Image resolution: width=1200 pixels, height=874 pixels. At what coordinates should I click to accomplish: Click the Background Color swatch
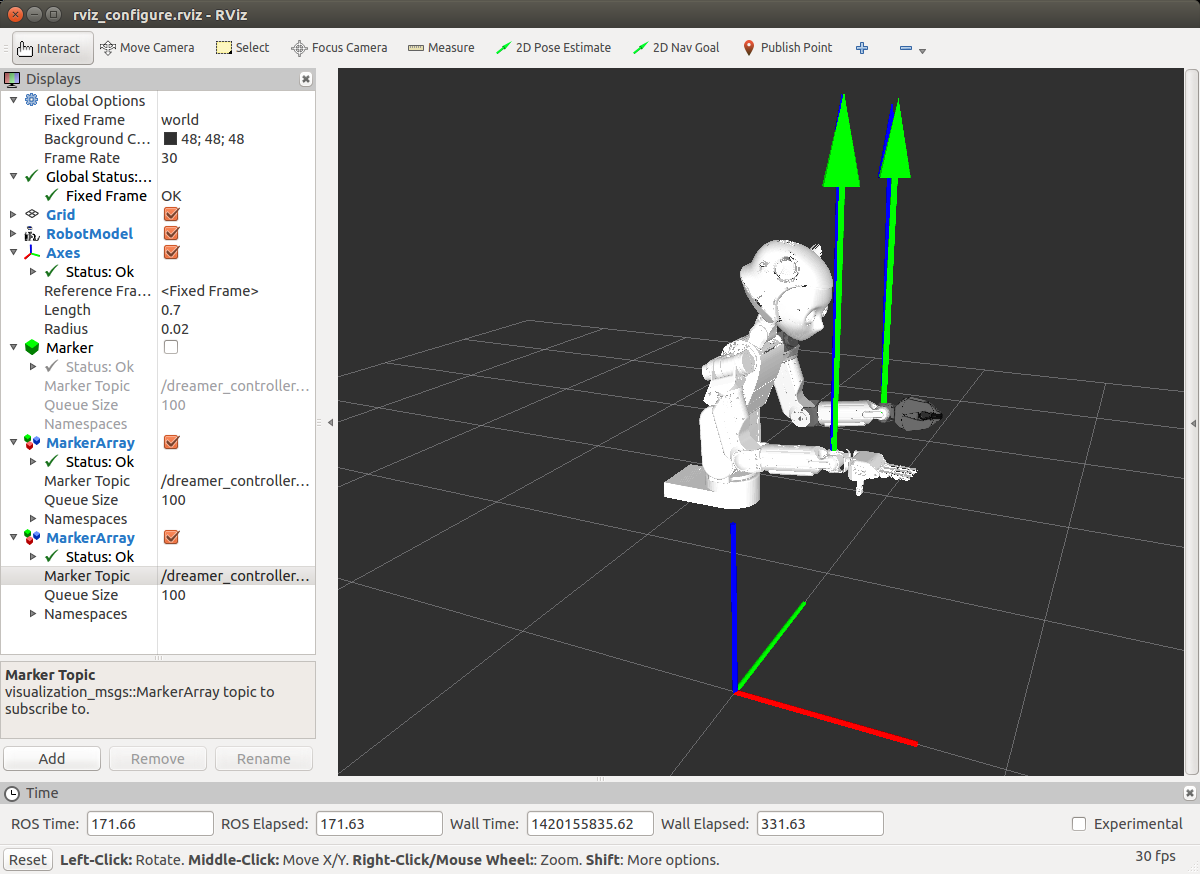170,140
